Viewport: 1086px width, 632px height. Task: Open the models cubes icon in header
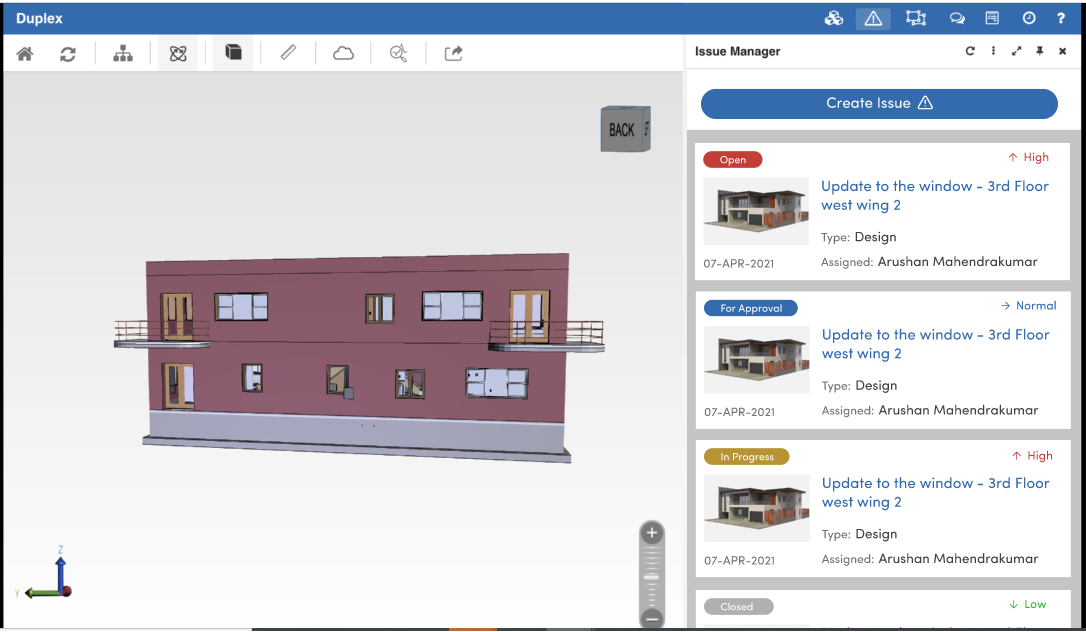pos(834,19)
